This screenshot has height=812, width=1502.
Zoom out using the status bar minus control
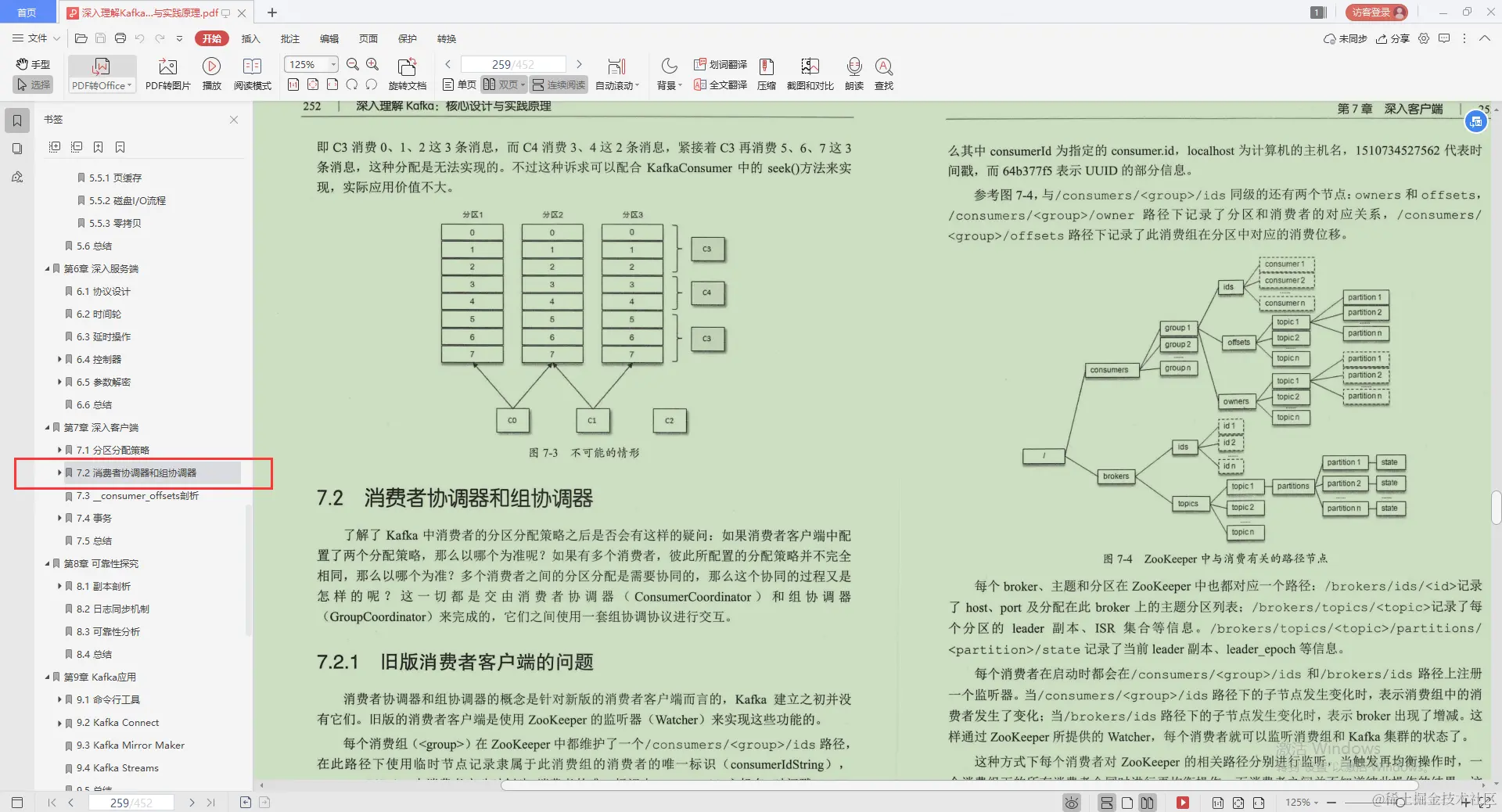coord(1330,803)
